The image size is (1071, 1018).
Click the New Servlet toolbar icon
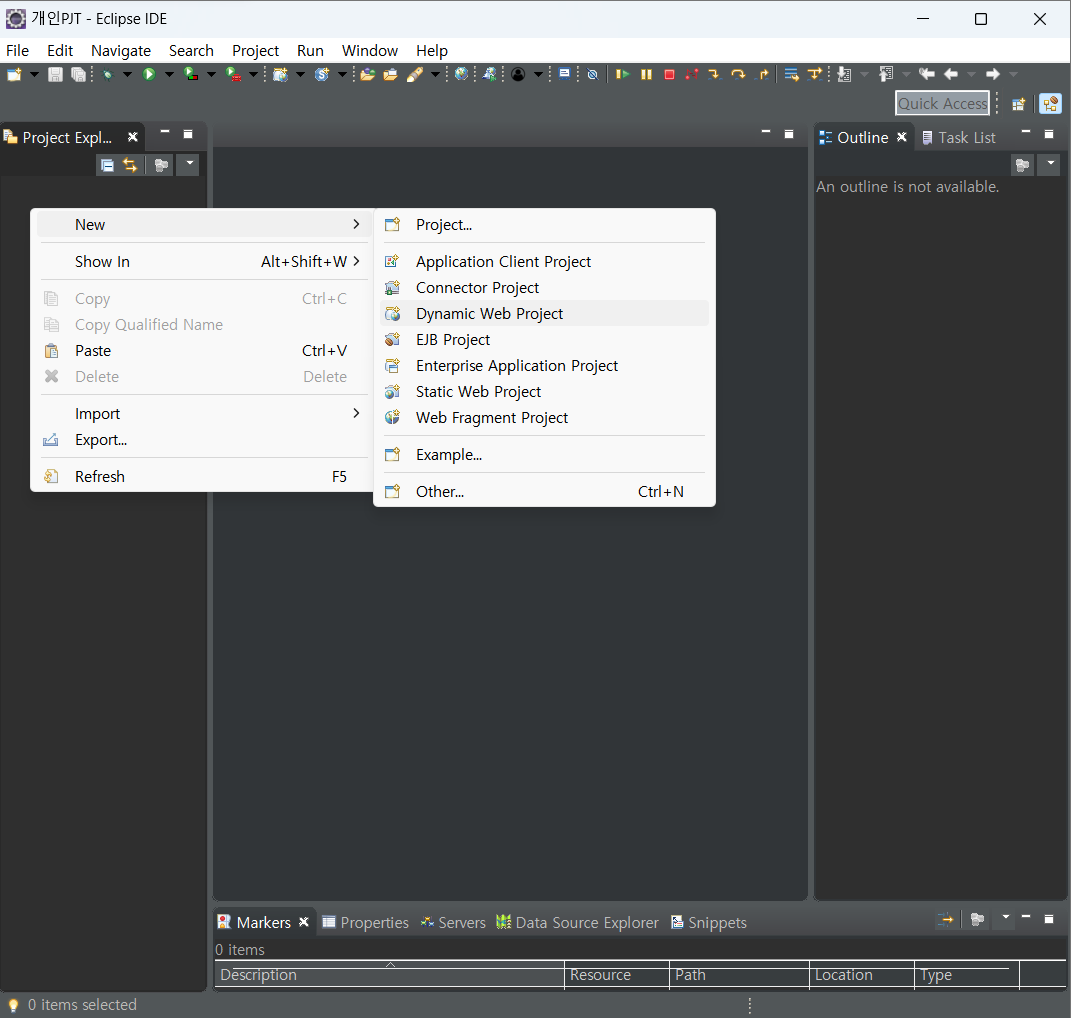[322, 74]
